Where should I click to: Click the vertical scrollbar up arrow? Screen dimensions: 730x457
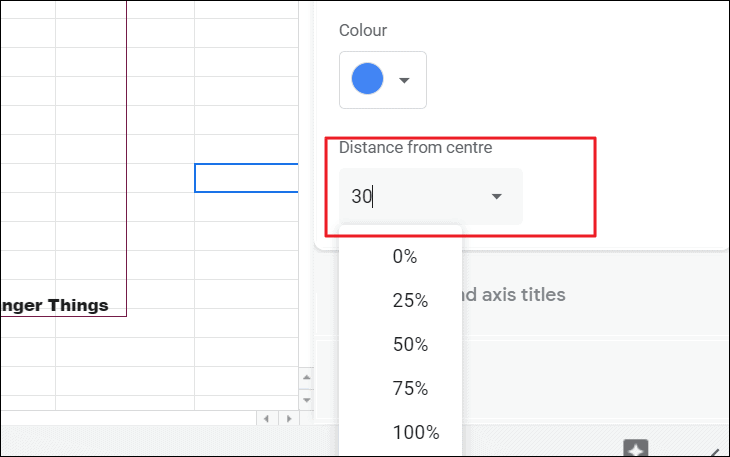(x=306, y=377)
